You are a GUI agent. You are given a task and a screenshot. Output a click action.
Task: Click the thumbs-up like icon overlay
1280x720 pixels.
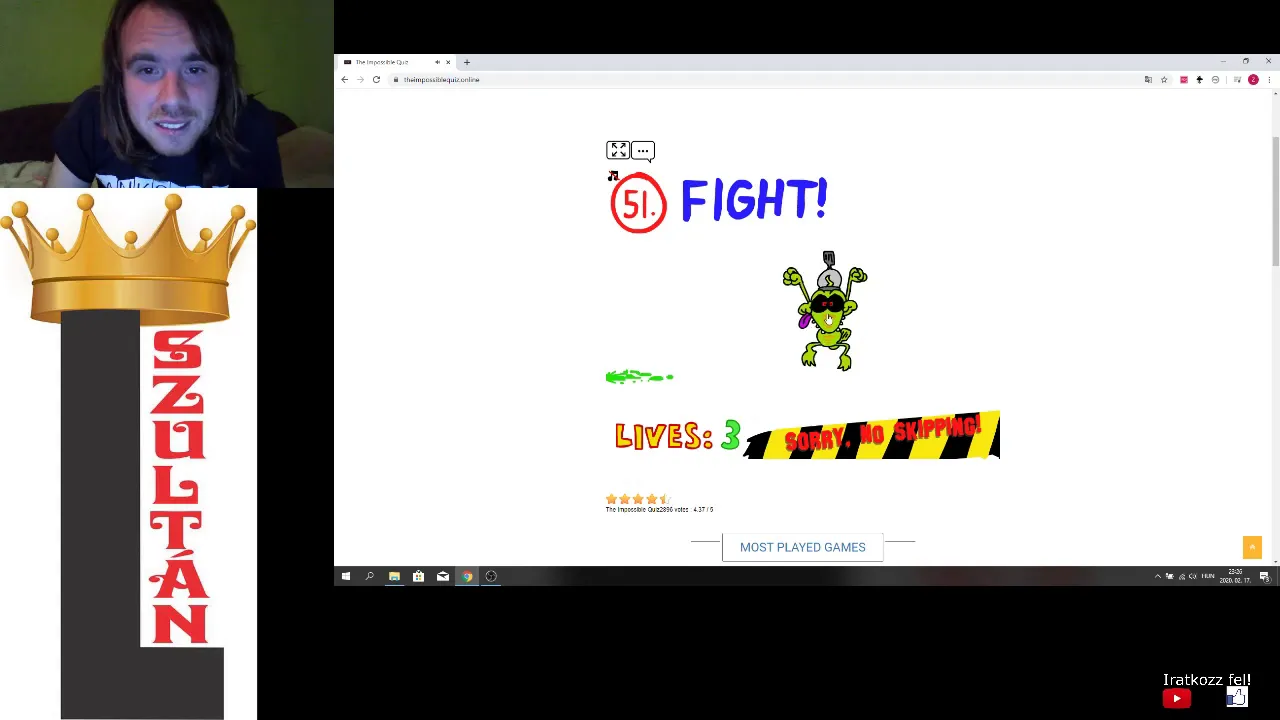1237,697
